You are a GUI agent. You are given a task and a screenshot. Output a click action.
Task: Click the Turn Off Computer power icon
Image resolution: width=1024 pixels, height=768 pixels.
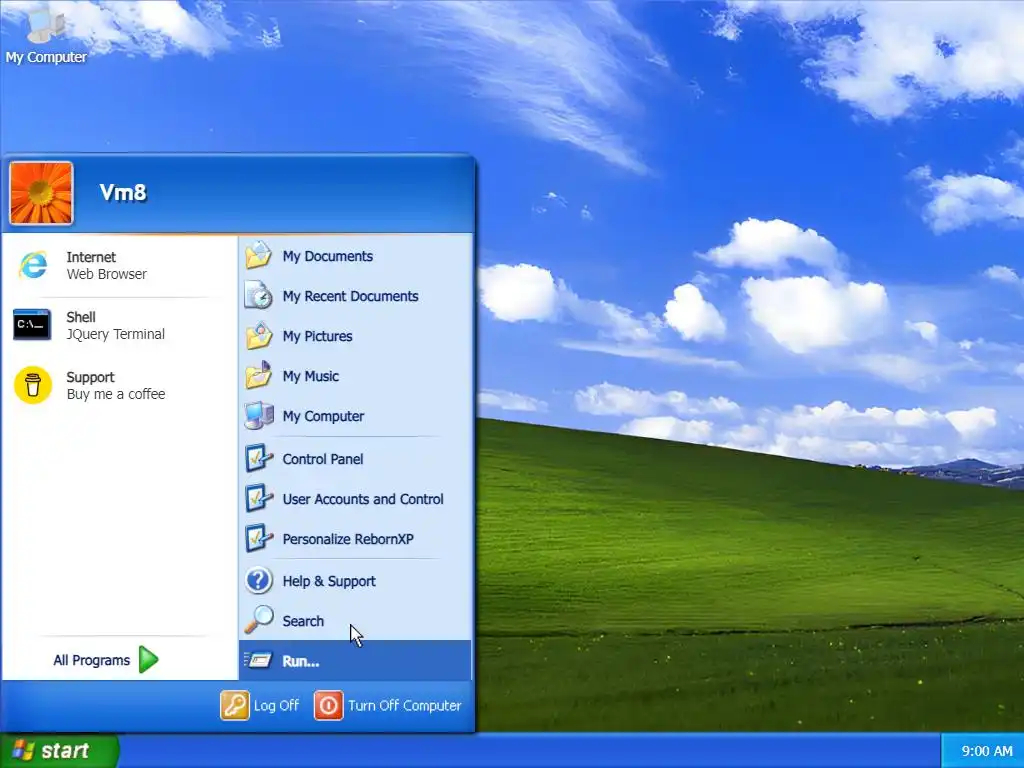(328, 705)
